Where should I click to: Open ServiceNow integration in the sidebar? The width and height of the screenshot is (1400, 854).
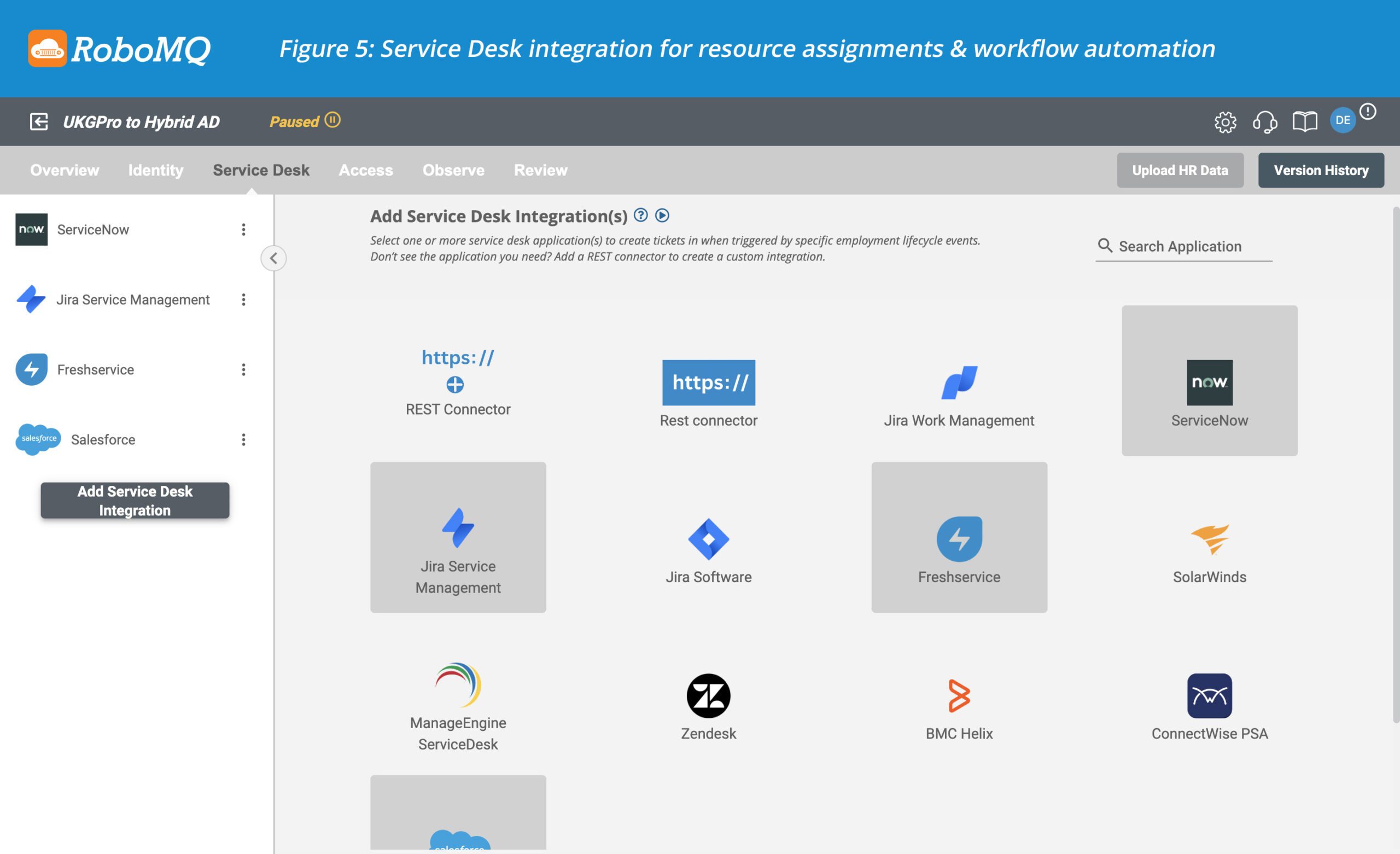93,229
